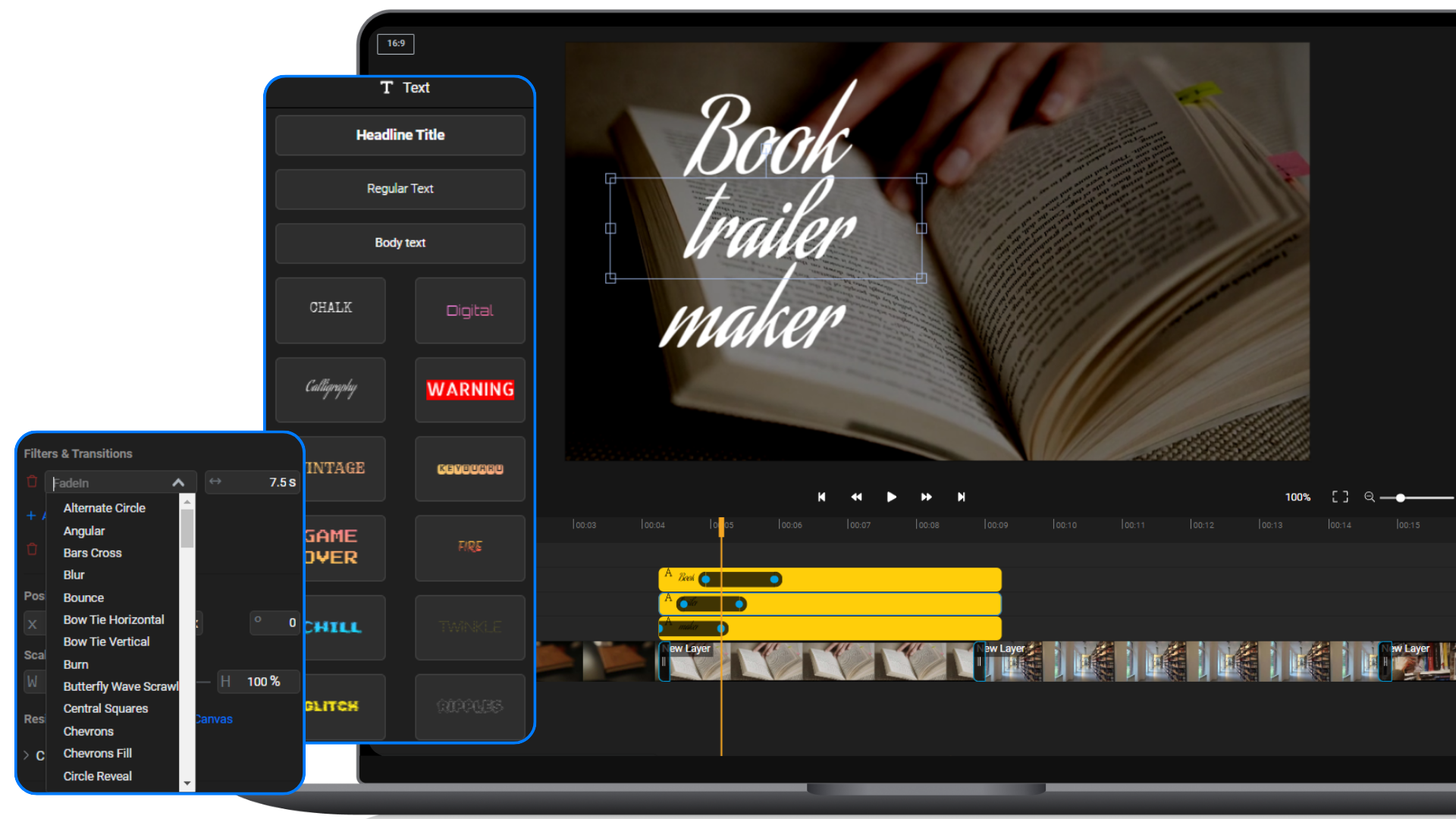Select Bounce from the transitions list
This screenshot has height=819, width=1456.
tap(83, 598)
